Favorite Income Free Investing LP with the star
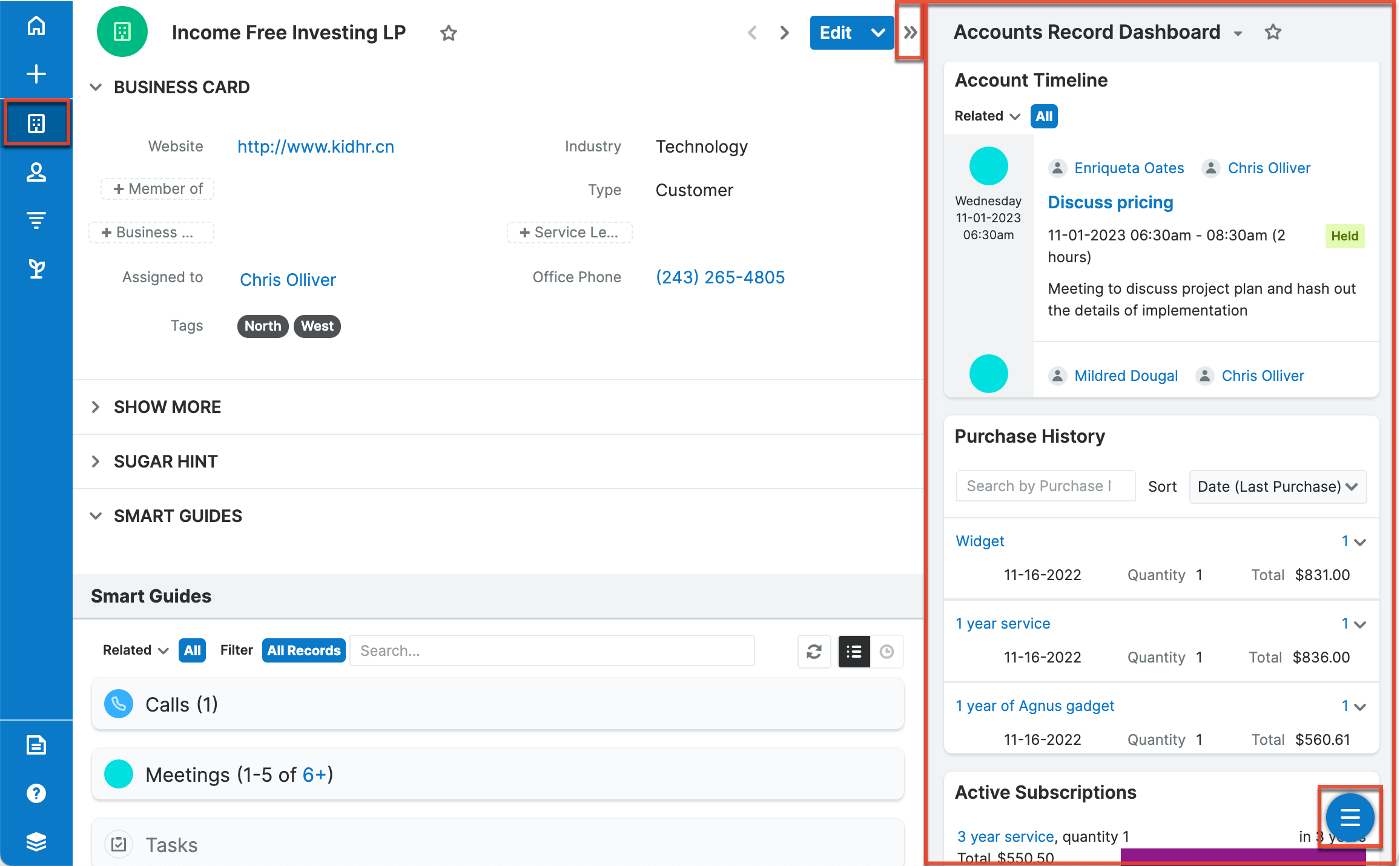This screenshot has width=1400, height=866. (x=449, y=33)
